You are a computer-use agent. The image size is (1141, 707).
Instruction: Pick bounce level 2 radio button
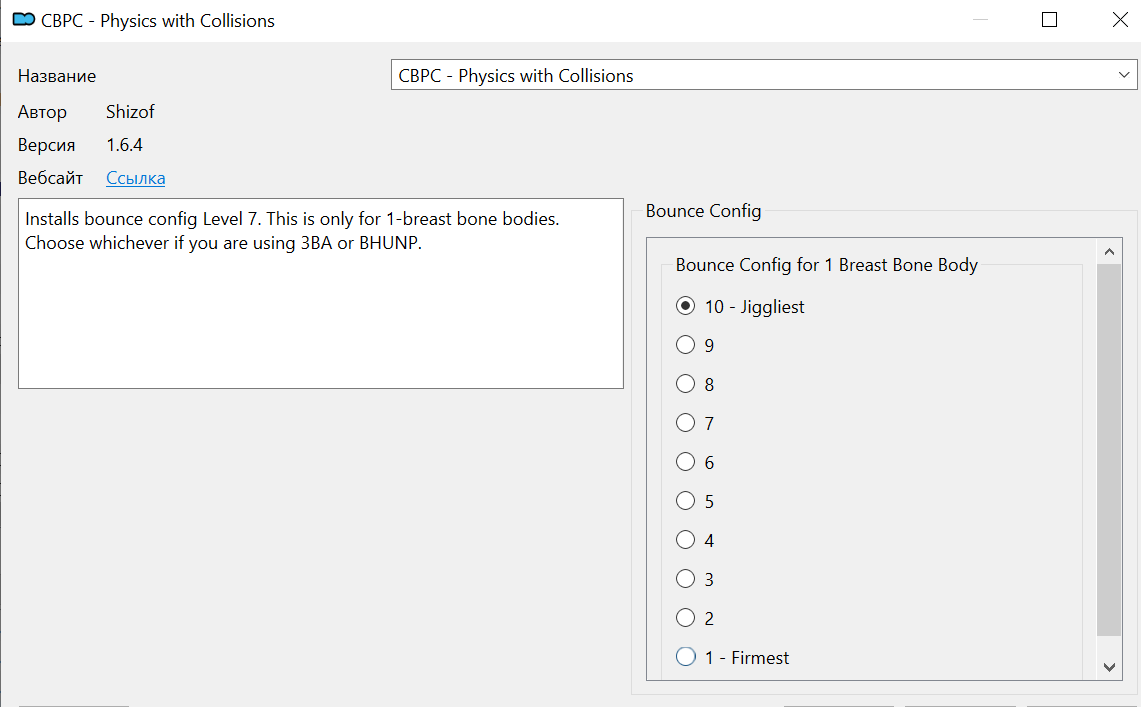(x=686, y=619)
